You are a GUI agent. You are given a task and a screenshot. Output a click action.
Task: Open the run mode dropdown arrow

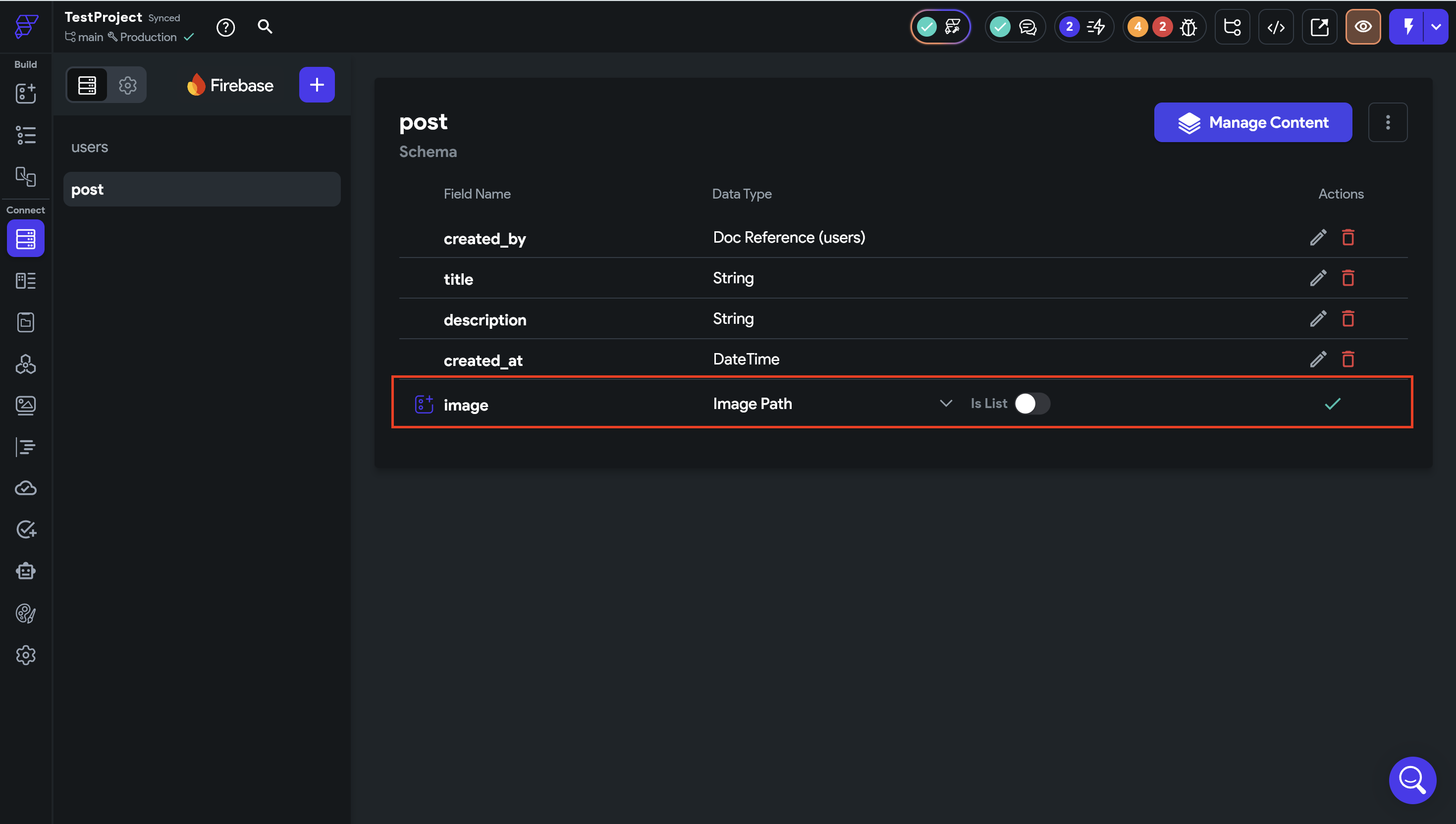click(1436, 27)
